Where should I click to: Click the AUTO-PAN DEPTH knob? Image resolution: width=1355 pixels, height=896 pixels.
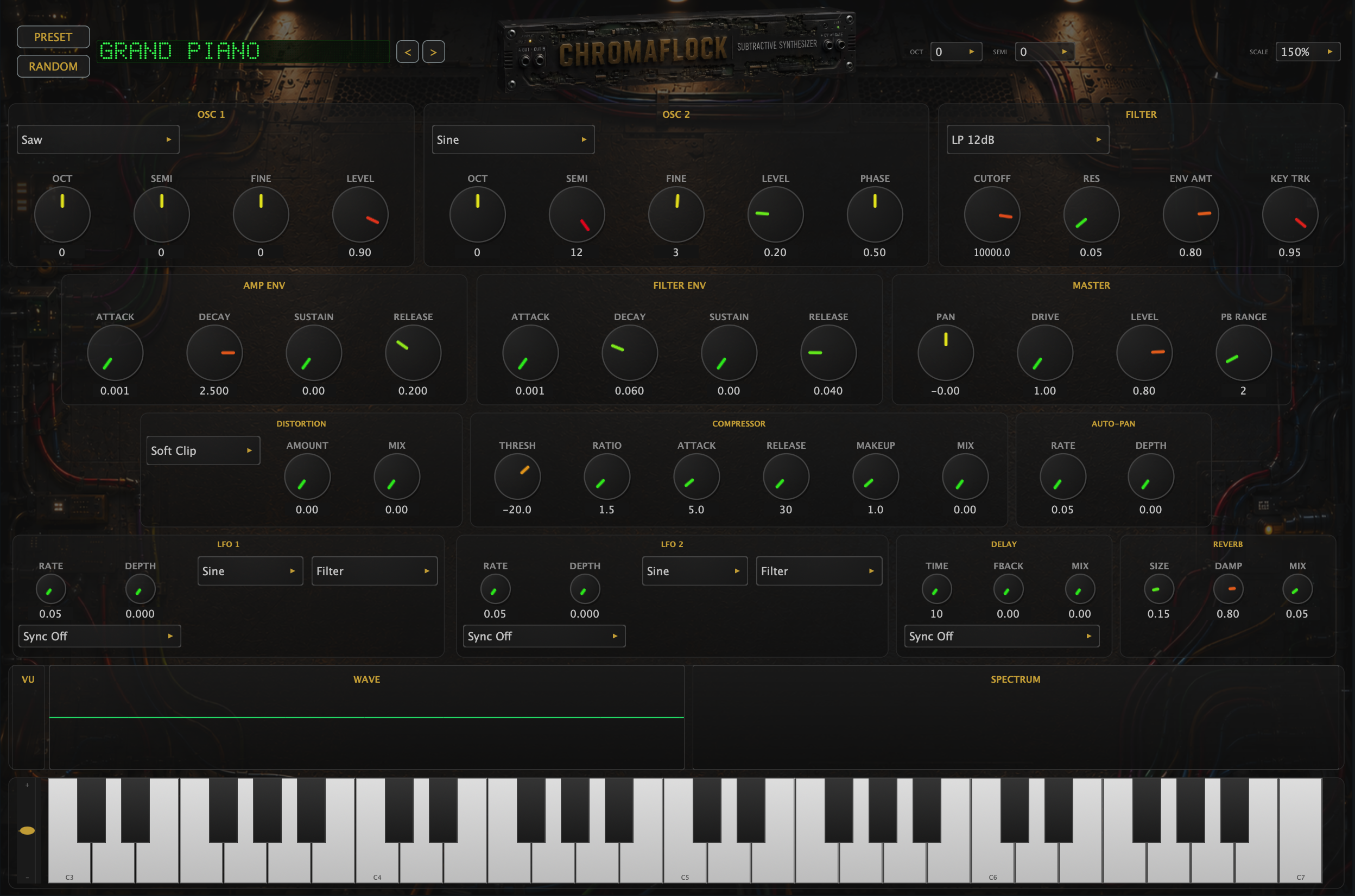point(1151,476)
